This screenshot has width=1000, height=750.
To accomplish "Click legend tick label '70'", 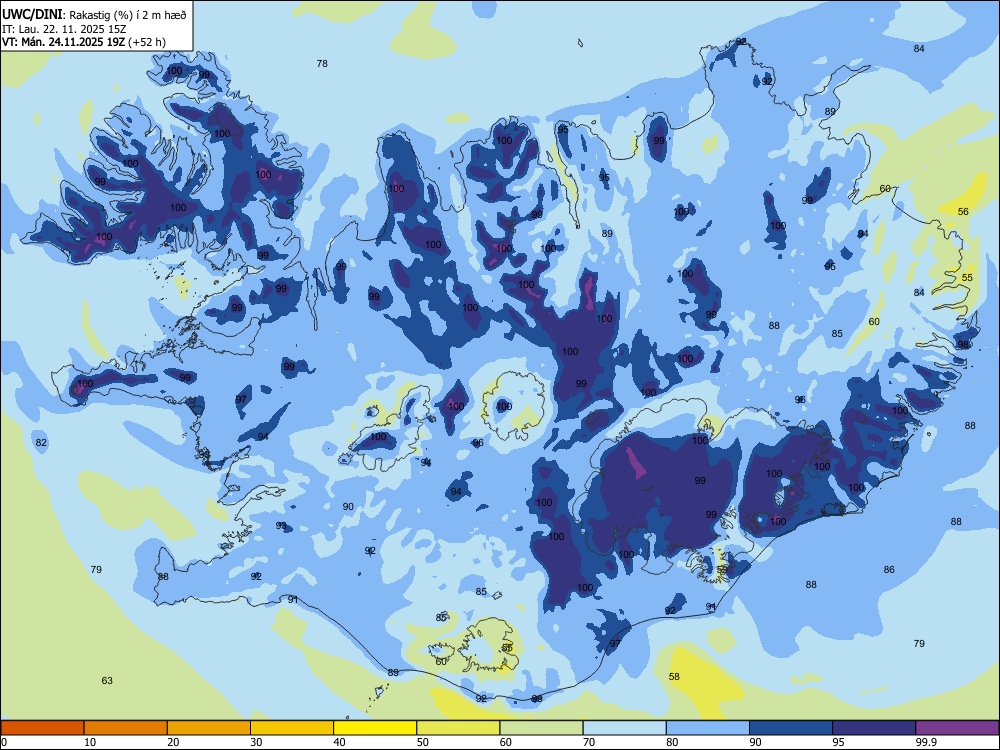I will click(x=589, y=742).
